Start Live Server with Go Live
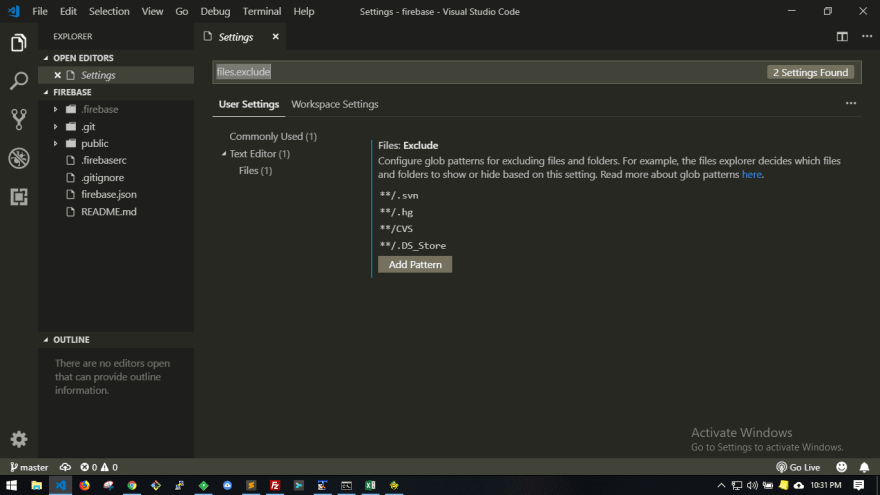This screenshot has width=880, height=495. [798, 467]
